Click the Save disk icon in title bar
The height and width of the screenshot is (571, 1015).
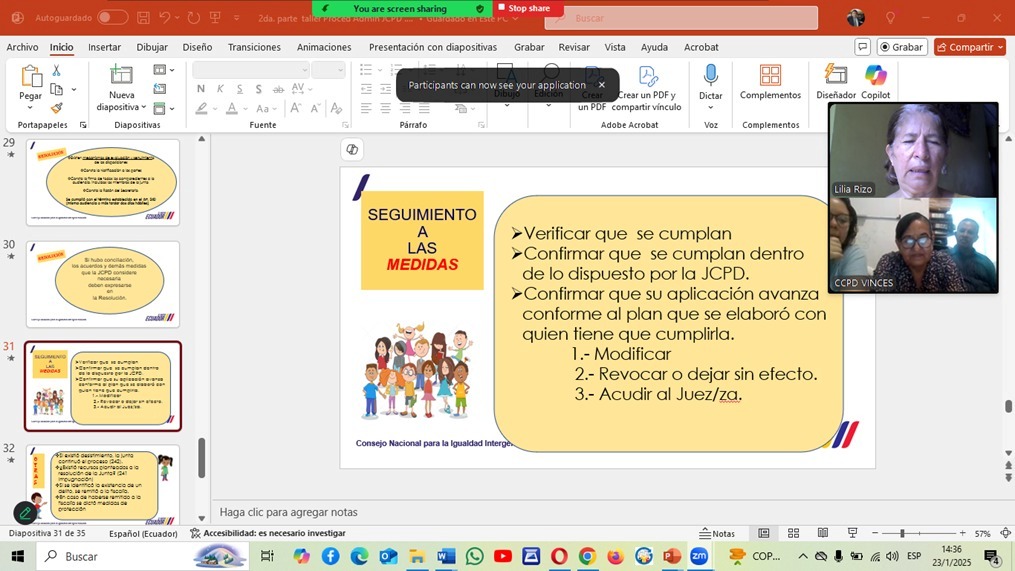(143, 18)
